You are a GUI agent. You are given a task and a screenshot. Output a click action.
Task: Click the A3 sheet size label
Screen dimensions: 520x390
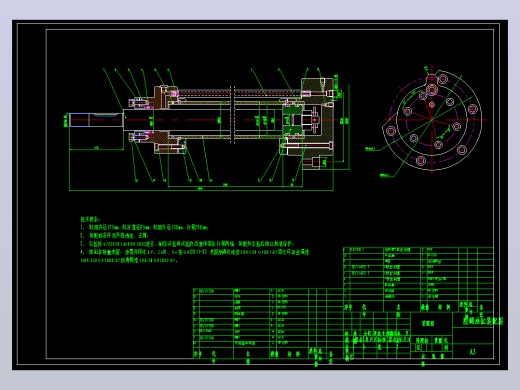pyautogui.click(x=472, y=352)
